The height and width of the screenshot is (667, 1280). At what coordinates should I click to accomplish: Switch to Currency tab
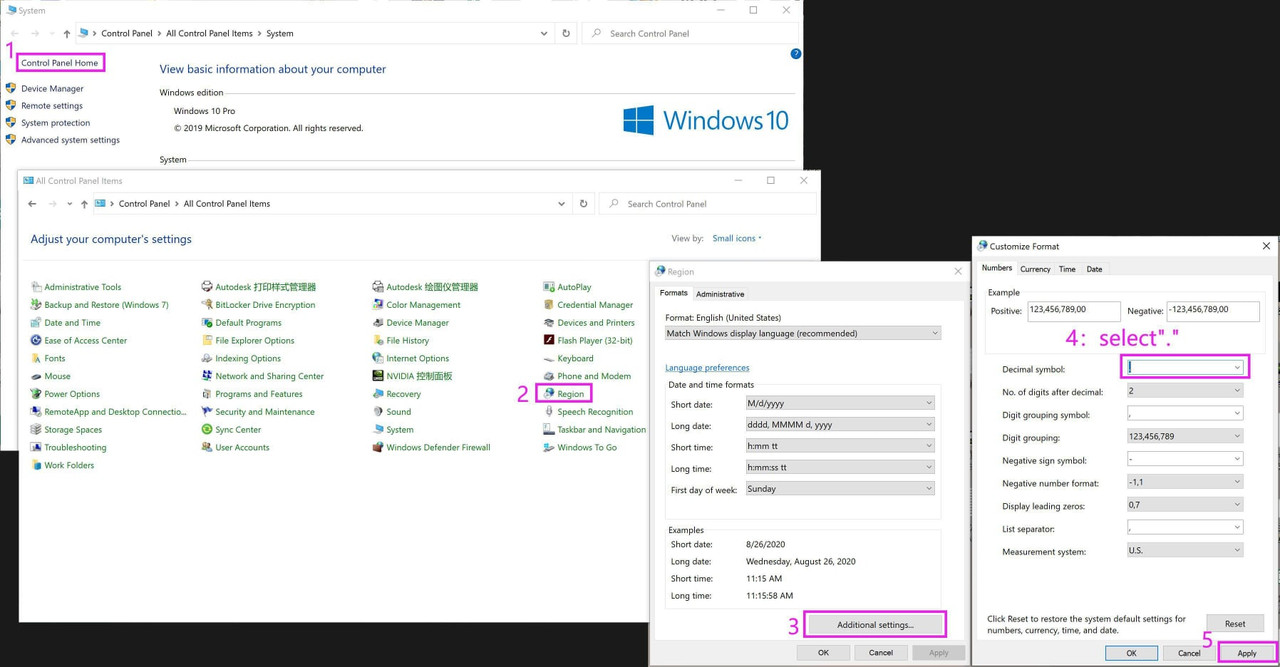1035,269
